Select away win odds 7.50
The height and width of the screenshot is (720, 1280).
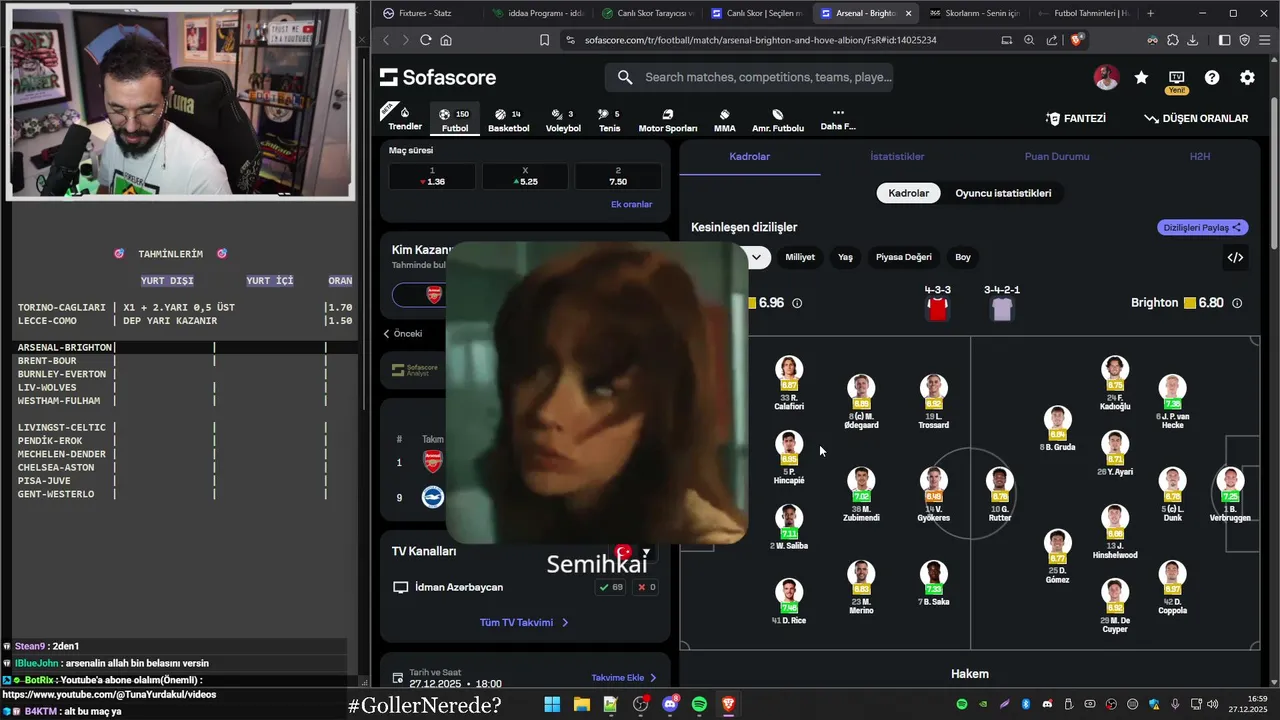coord(618,177)
